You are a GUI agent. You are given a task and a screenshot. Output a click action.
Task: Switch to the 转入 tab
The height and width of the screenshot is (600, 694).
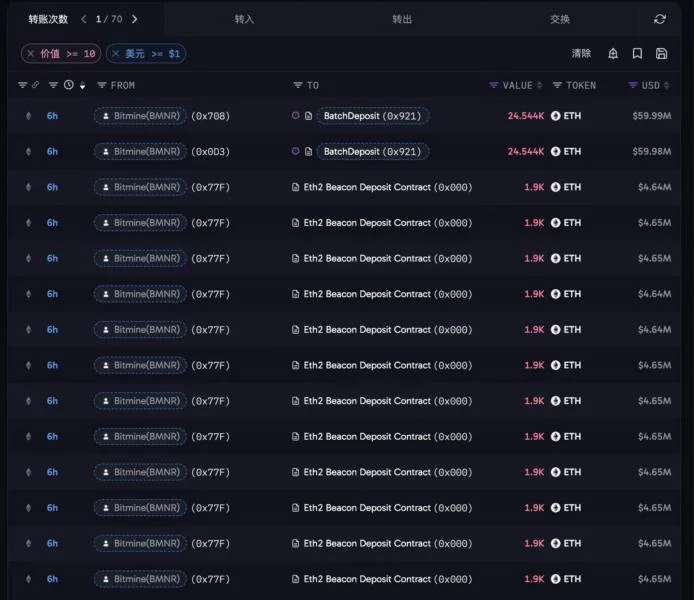pos(244,19)
